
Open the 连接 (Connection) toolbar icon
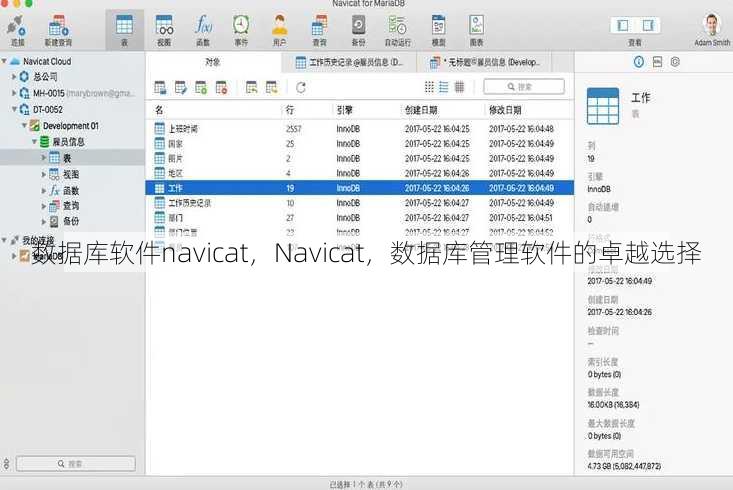pos(16,26)
